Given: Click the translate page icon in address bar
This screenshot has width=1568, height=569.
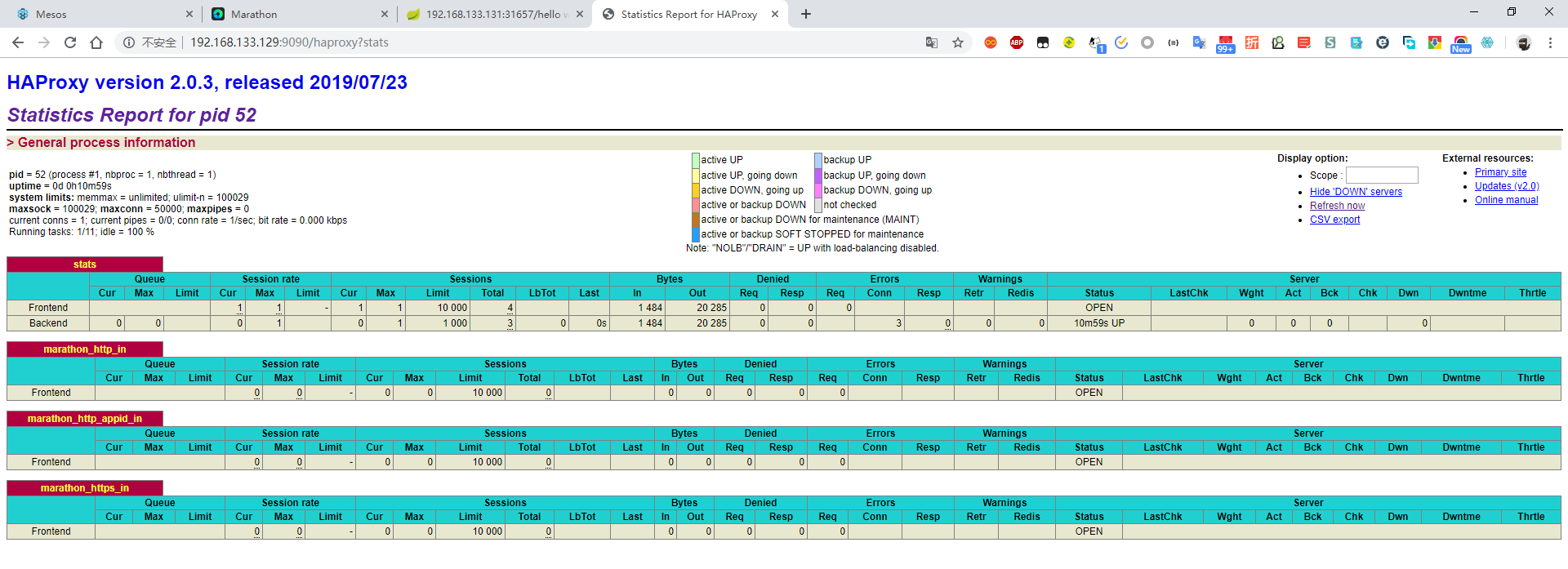Looking at the screenshot, I should point(931,42).
